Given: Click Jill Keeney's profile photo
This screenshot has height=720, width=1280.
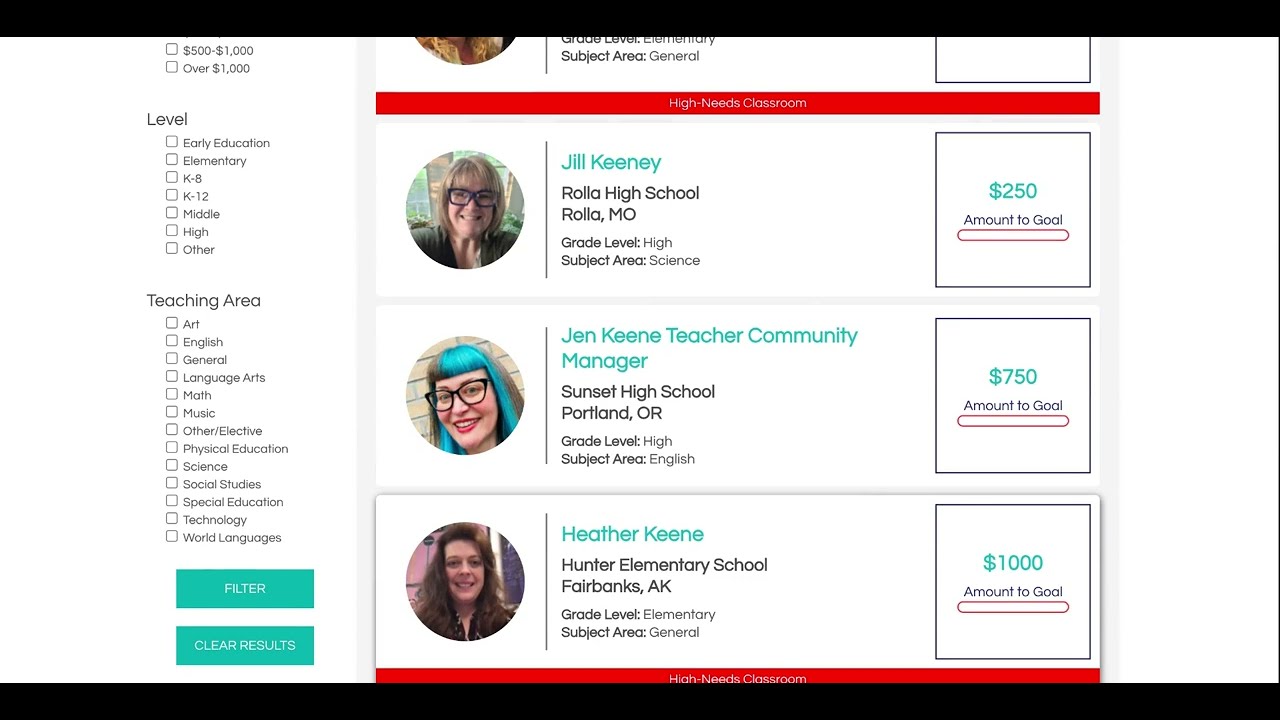Looking at the screenshot, I should pos(465,210).
